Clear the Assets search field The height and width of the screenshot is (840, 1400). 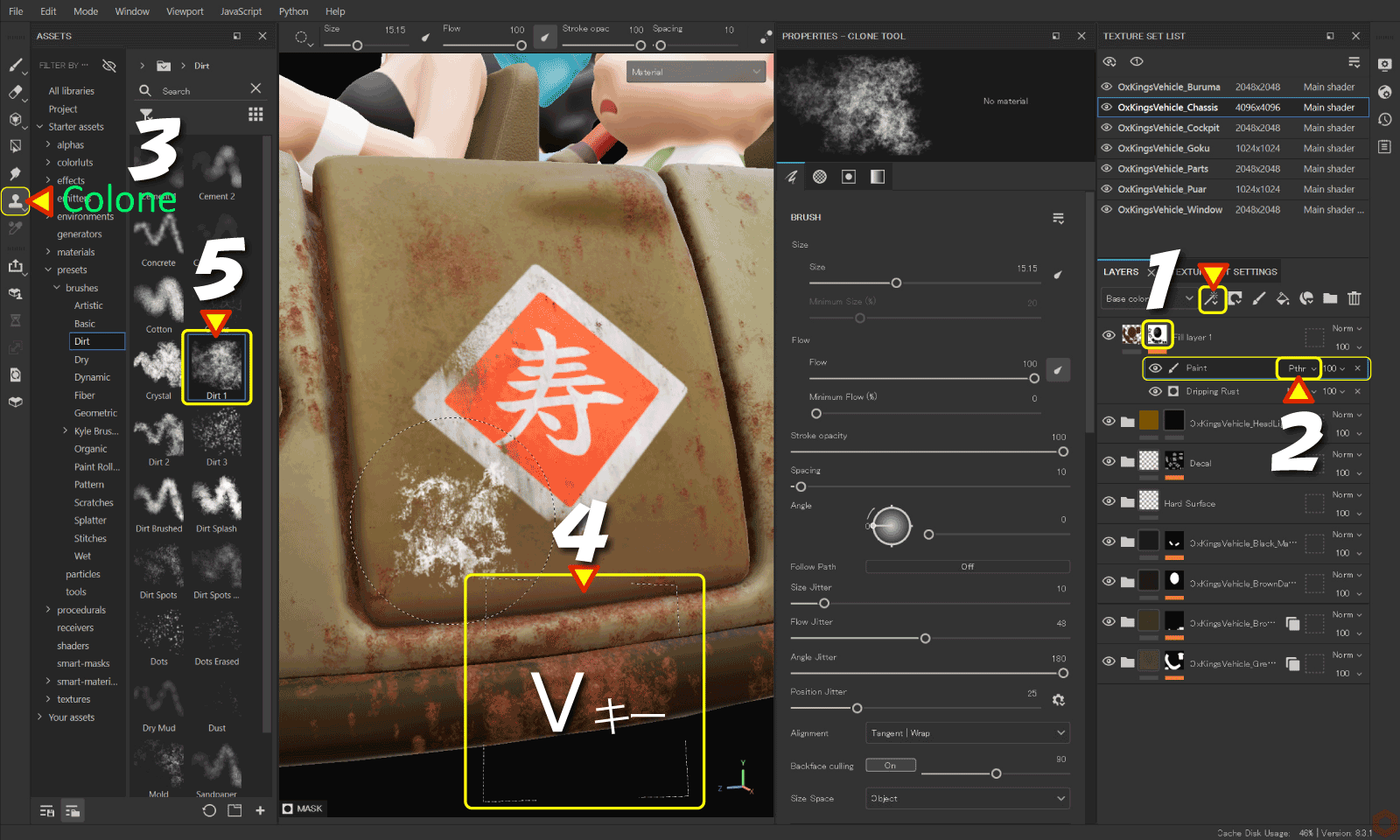click(255, 88)
